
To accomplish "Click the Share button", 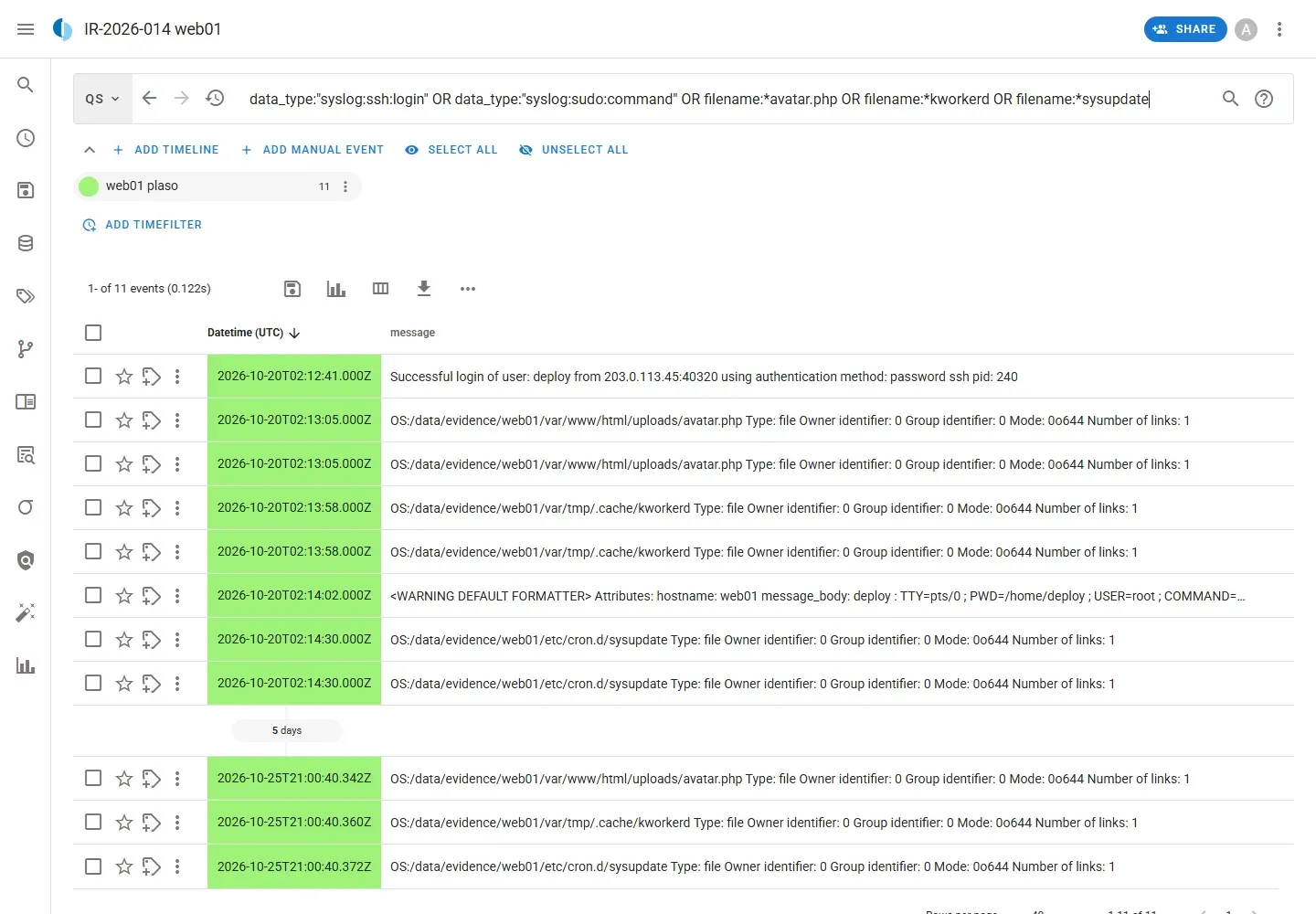I will click(x=1185, y=29).
